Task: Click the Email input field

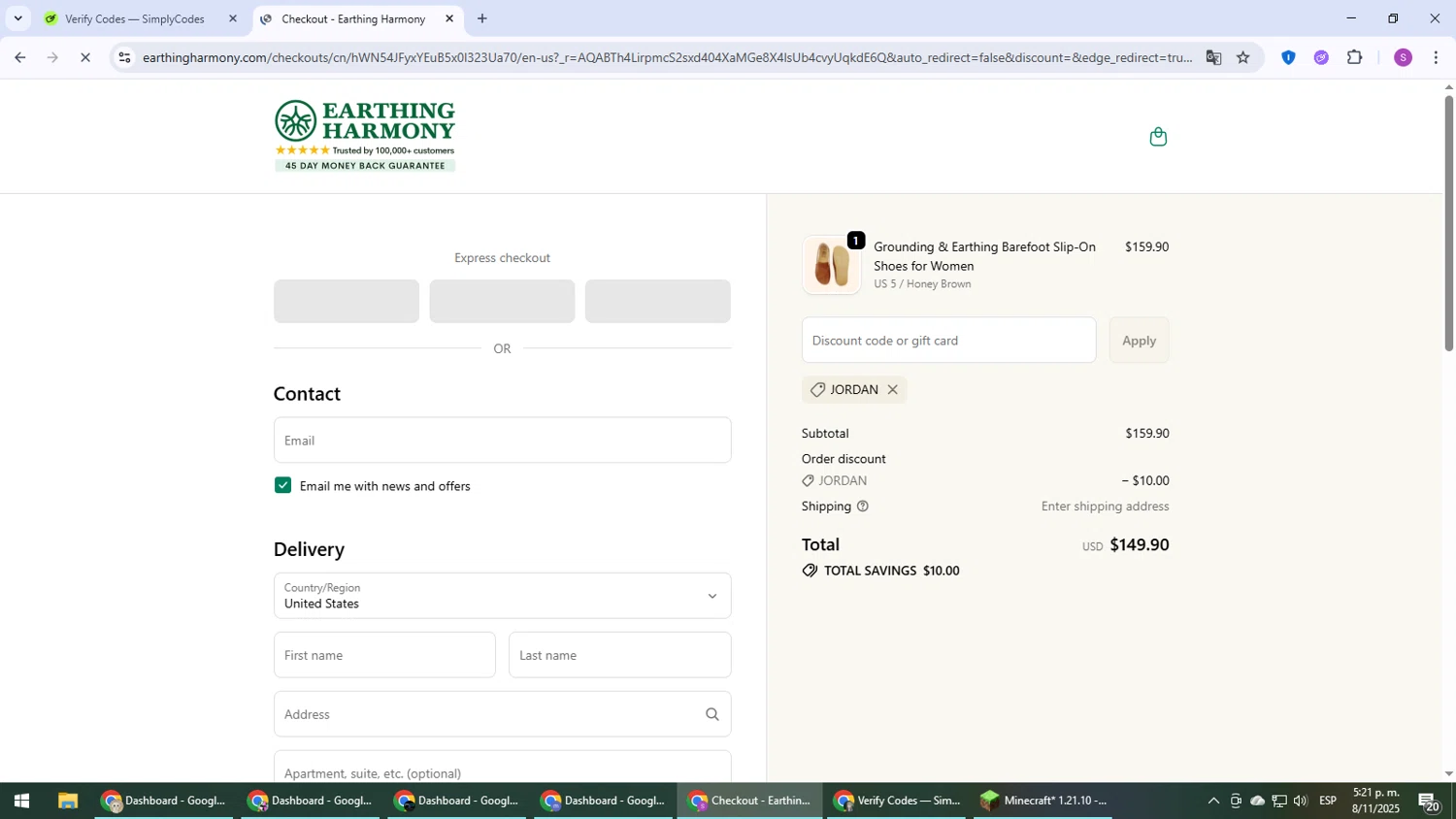Action: [502, 441]
